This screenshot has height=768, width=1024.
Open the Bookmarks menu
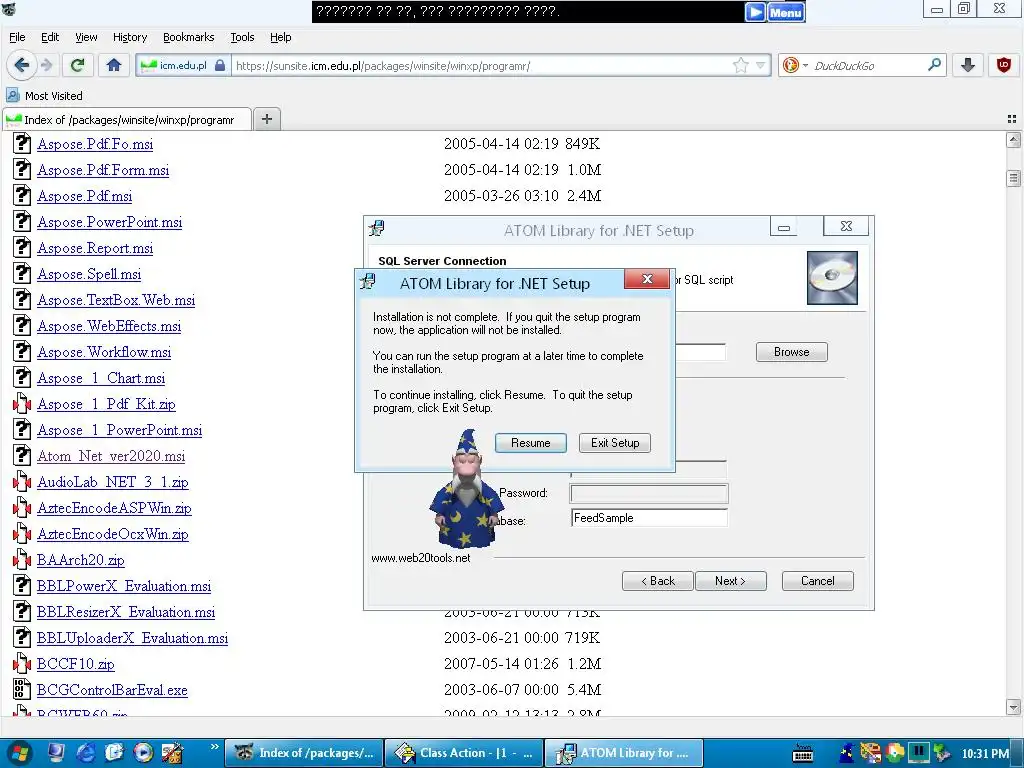point(189,37)
